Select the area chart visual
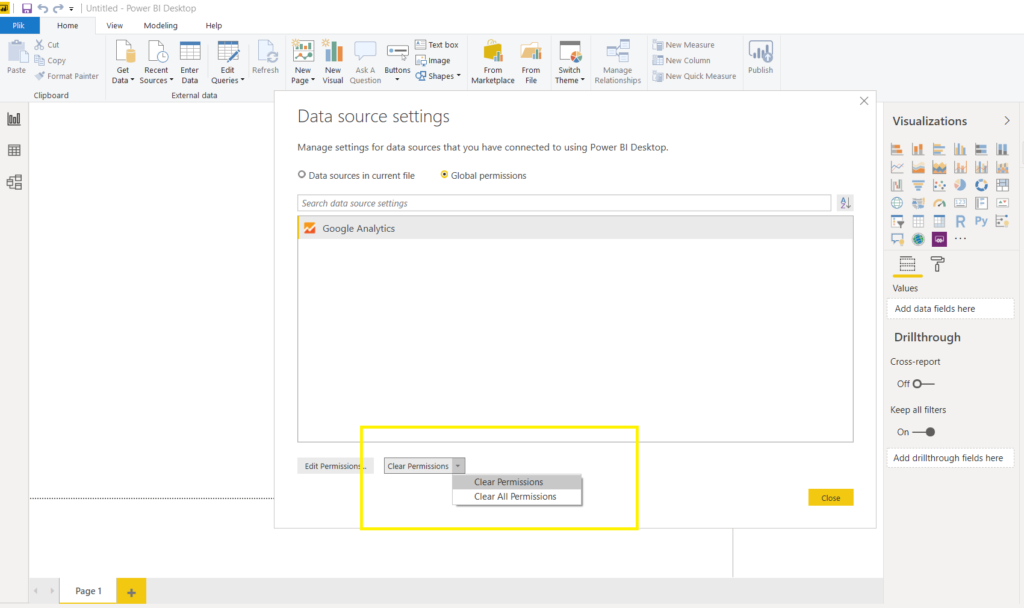Viewport: 1024px width, 608px height. click(918, 168)
